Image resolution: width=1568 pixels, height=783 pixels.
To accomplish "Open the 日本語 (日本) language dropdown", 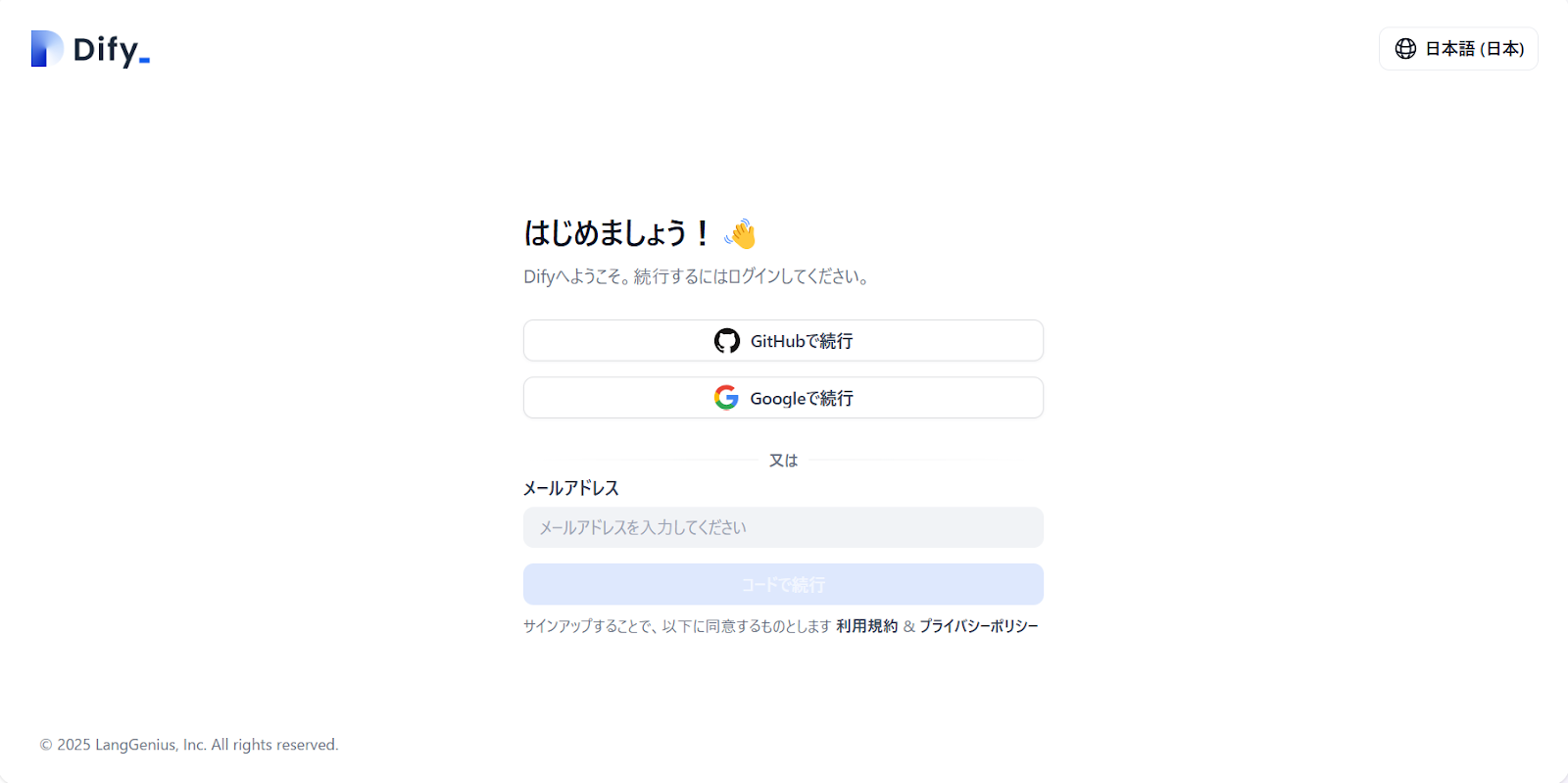I will tap(1458, 49).
